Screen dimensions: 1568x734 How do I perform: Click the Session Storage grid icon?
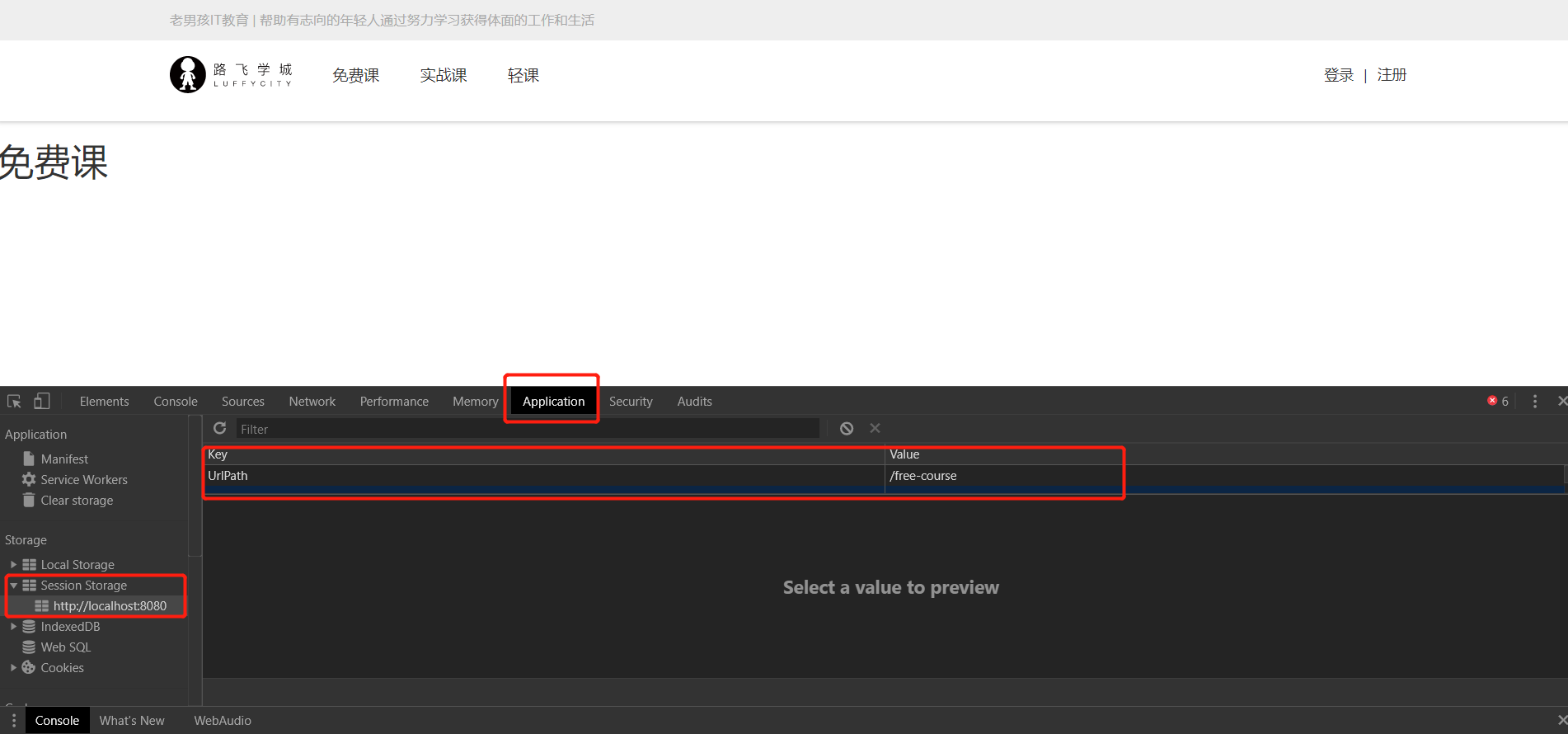coord(30,585)
